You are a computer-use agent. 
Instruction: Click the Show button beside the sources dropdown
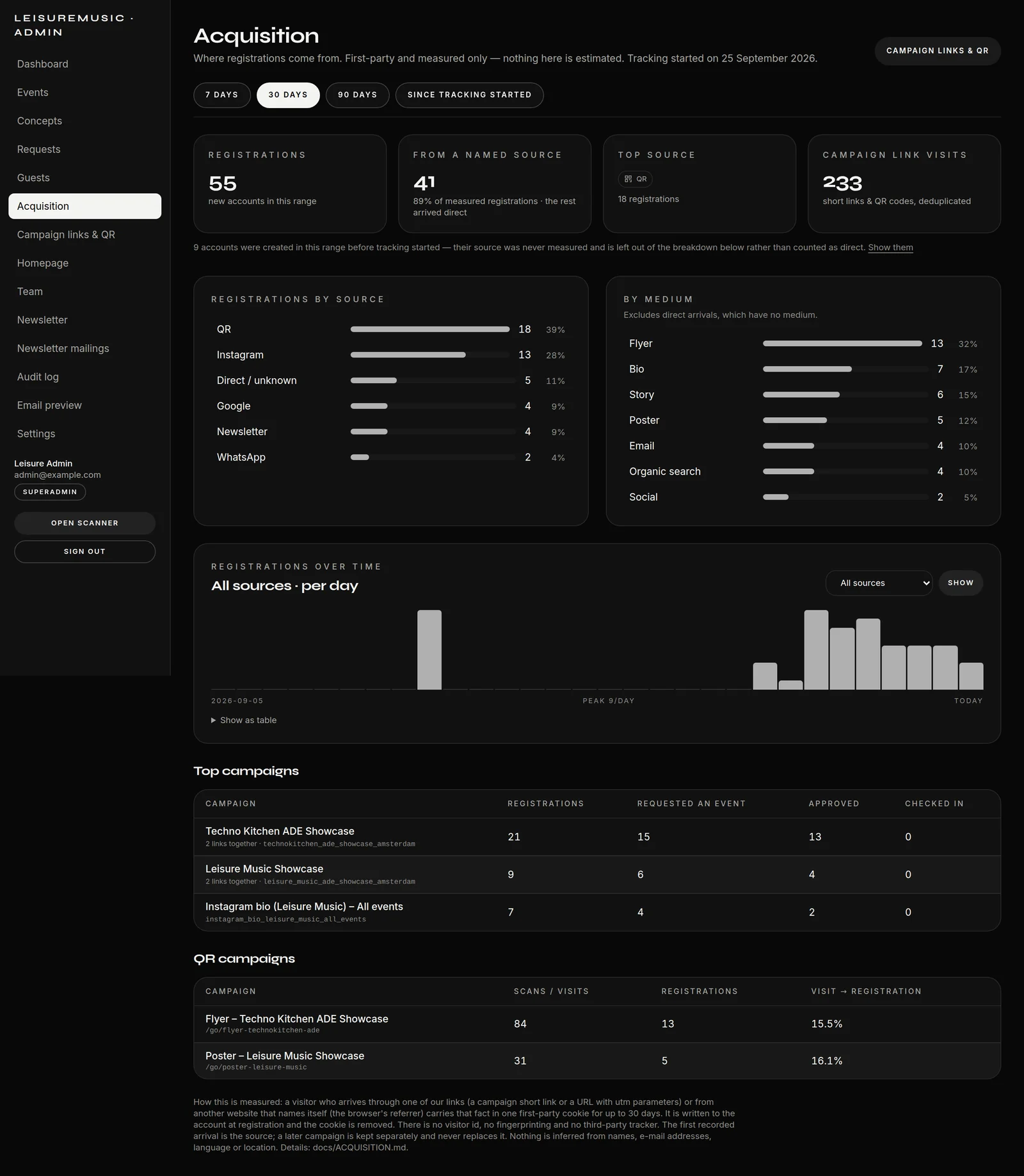(960, 583)
